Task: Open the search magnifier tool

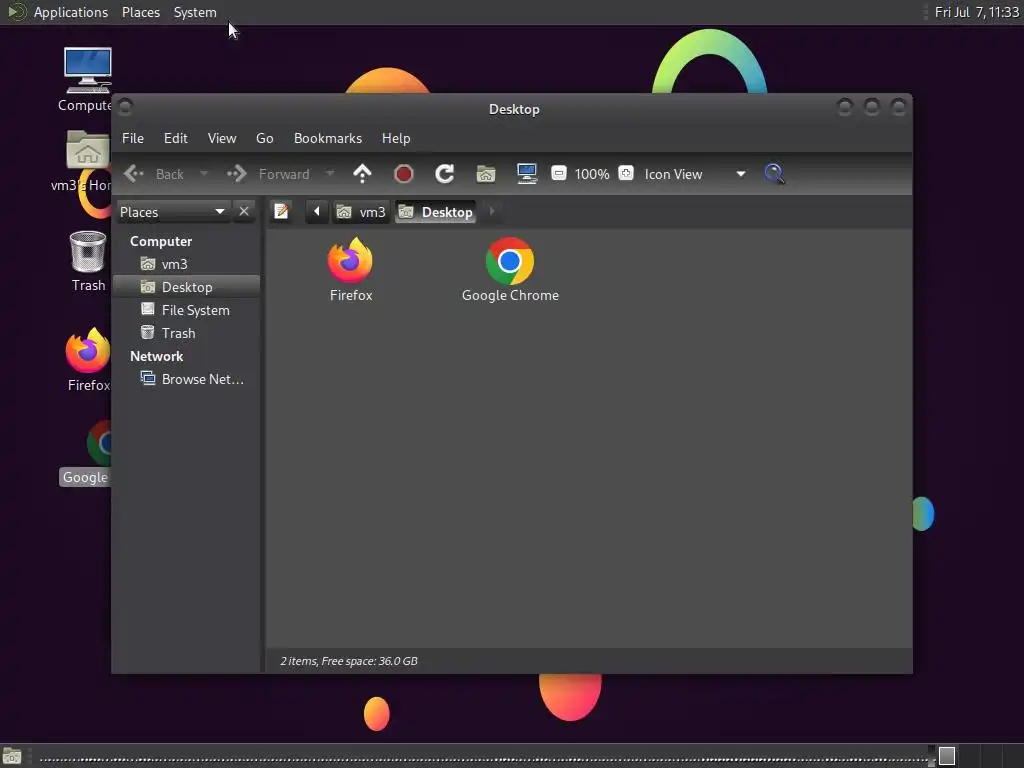Action: click(x=775, y=174)
